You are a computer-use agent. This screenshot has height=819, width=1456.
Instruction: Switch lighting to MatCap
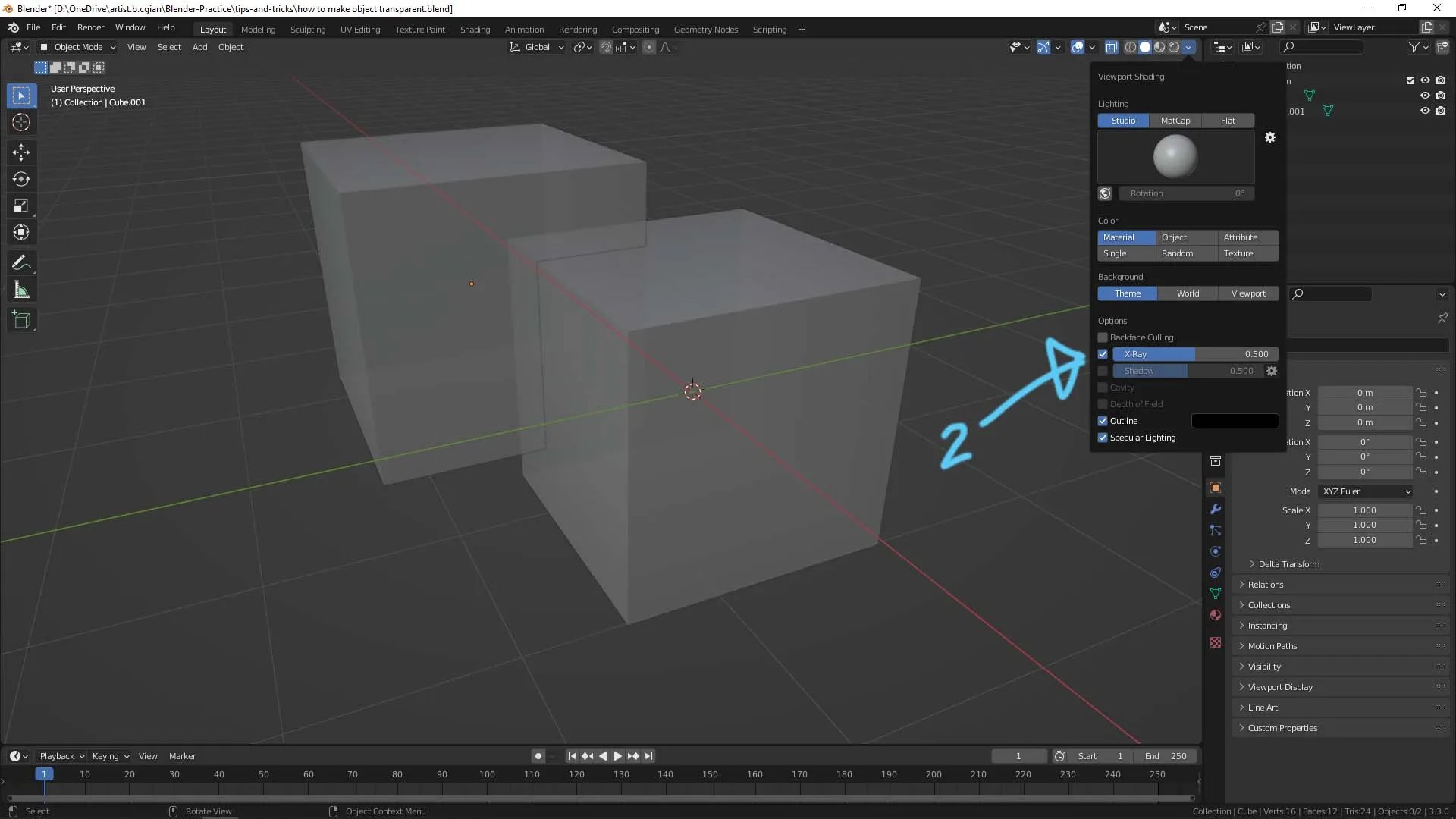point(1175,120)
